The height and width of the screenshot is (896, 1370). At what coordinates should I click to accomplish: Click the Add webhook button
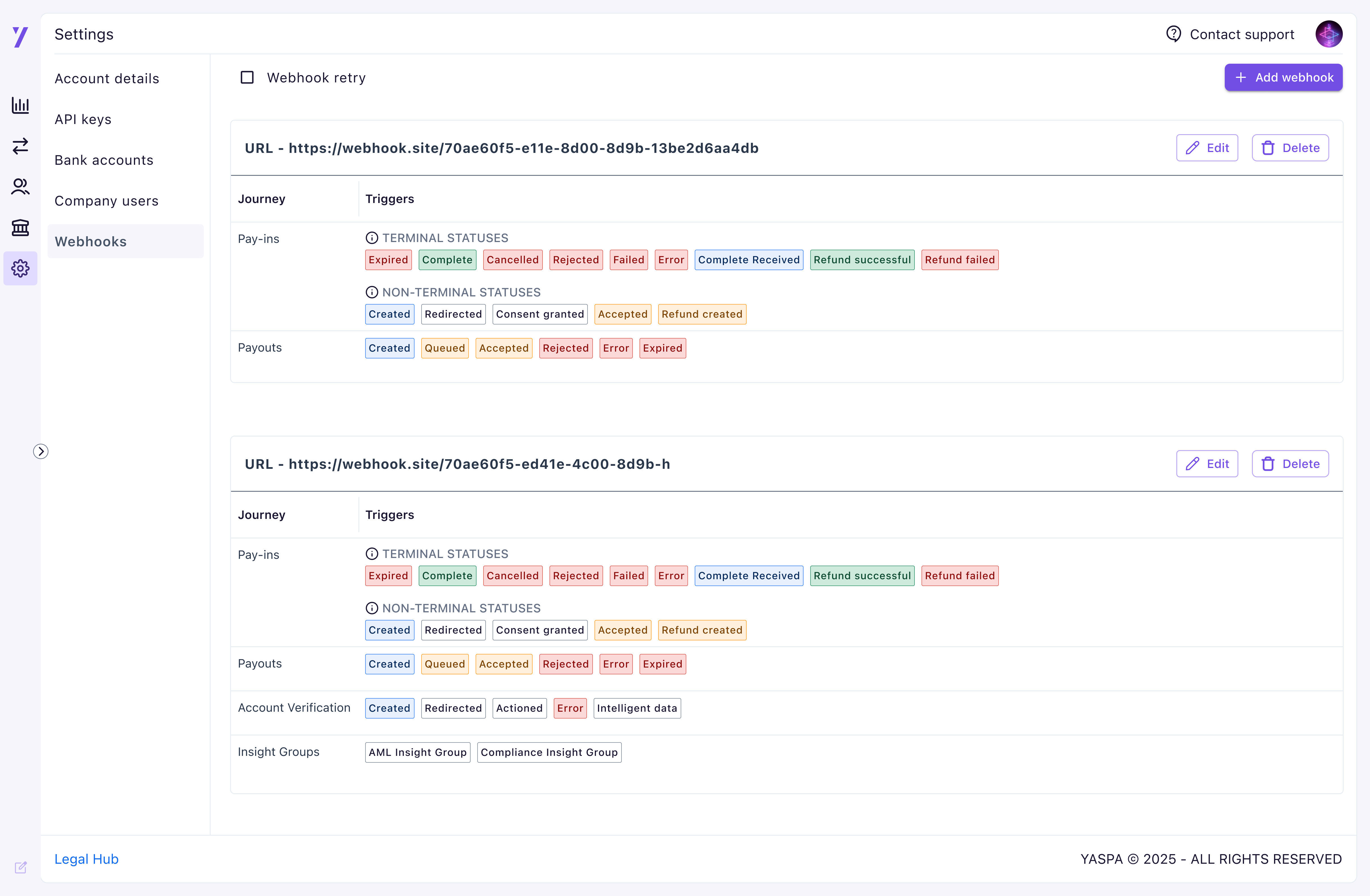[1283, 78]
